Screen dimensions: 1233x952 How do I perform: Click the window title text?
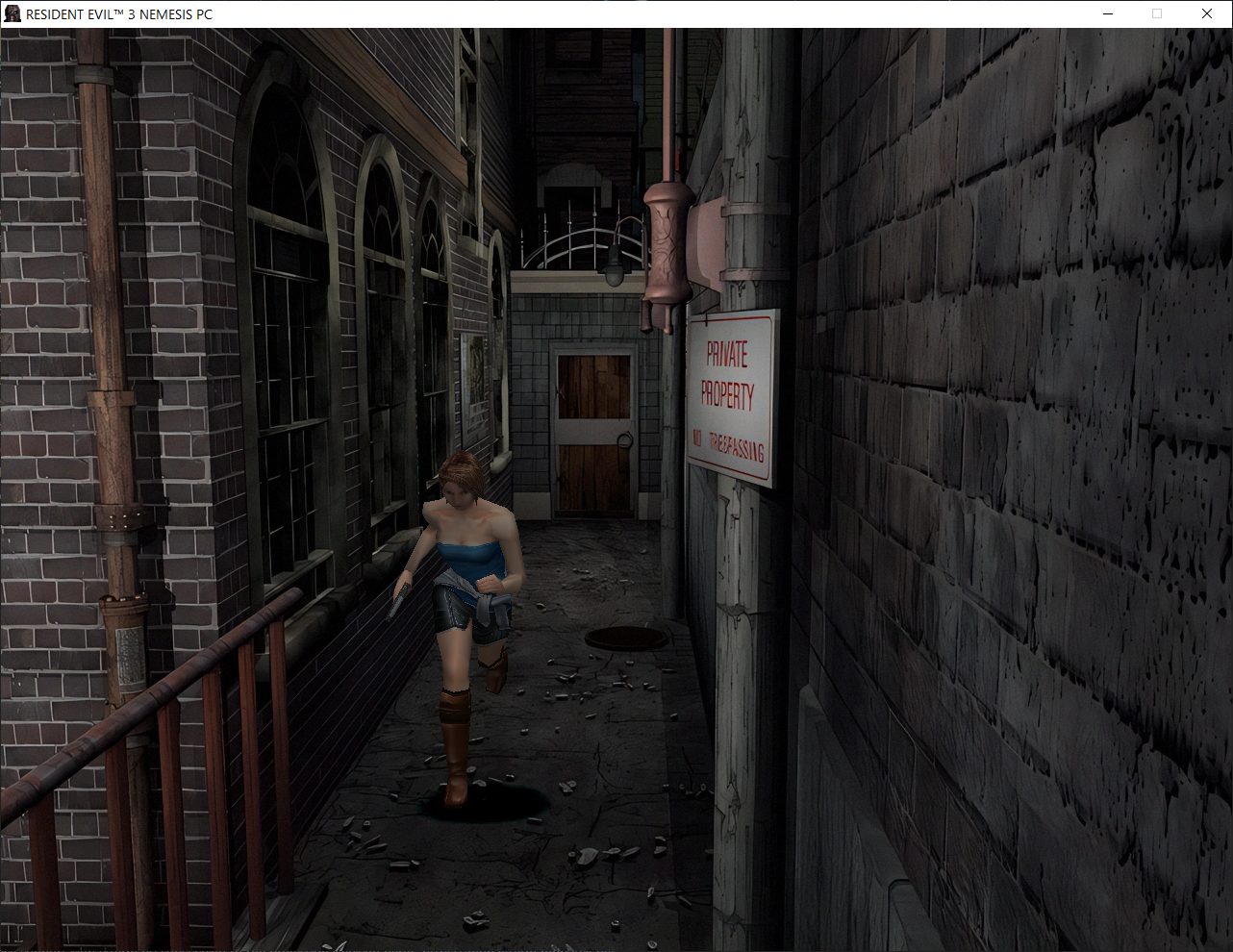pyautogui.click(x=119, y=14)
